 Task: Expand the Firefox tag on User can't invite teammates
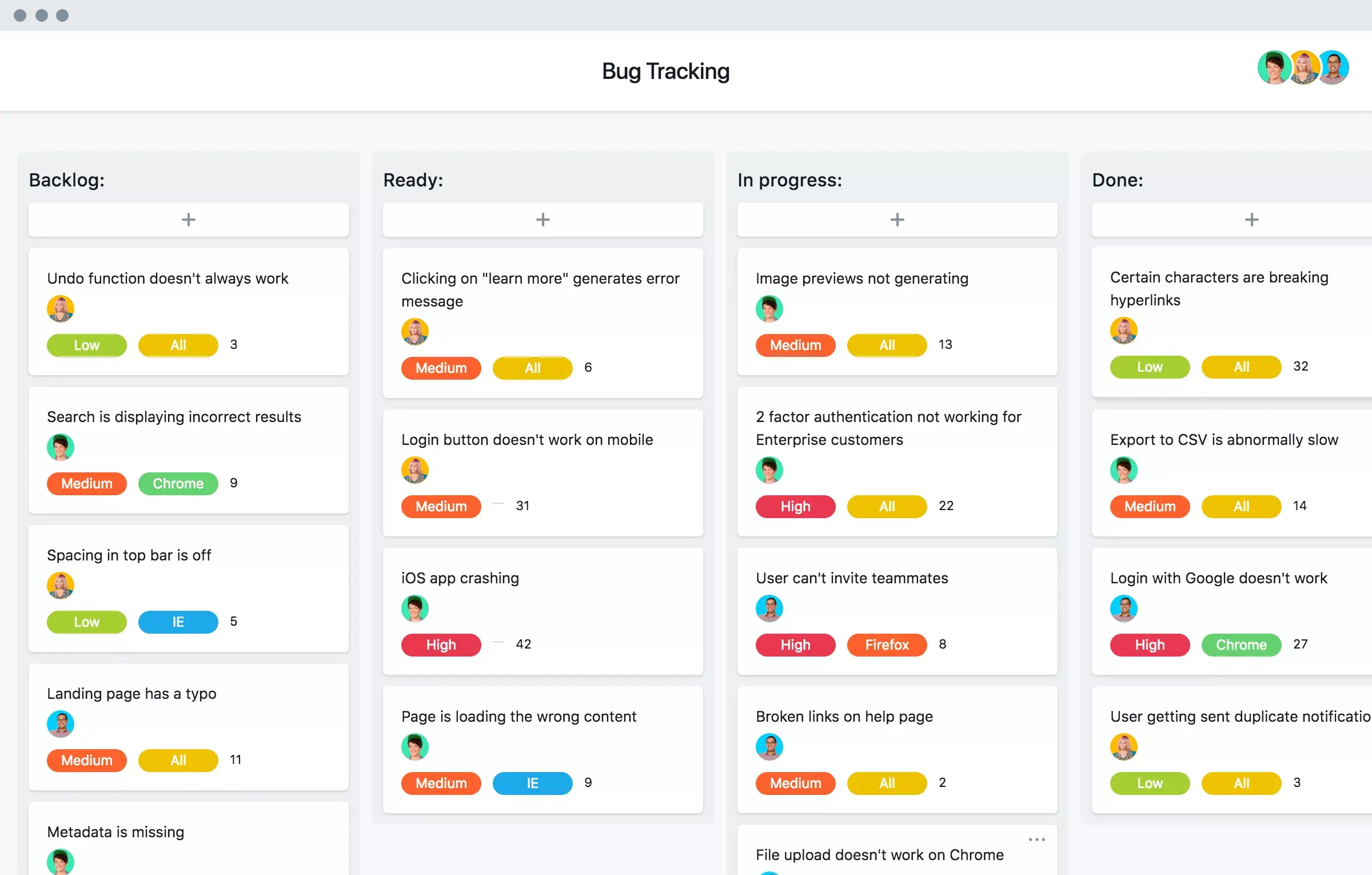click(x=884, y=644)
